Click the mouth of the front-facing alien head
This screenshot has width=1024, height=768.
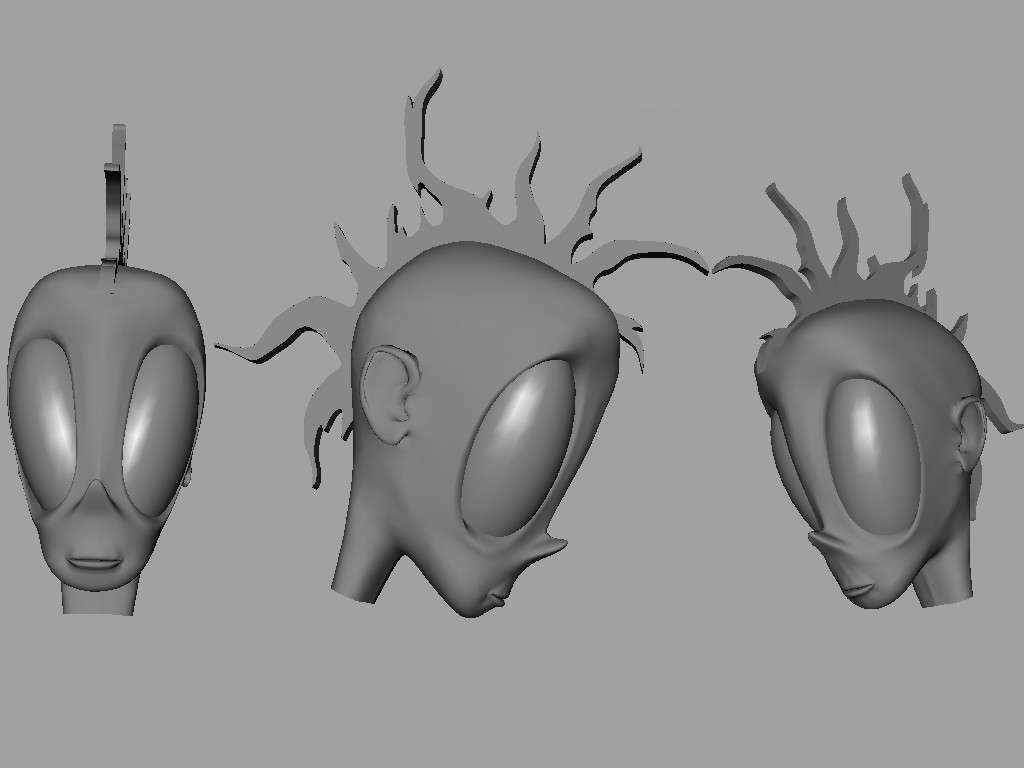pos(95,564)
